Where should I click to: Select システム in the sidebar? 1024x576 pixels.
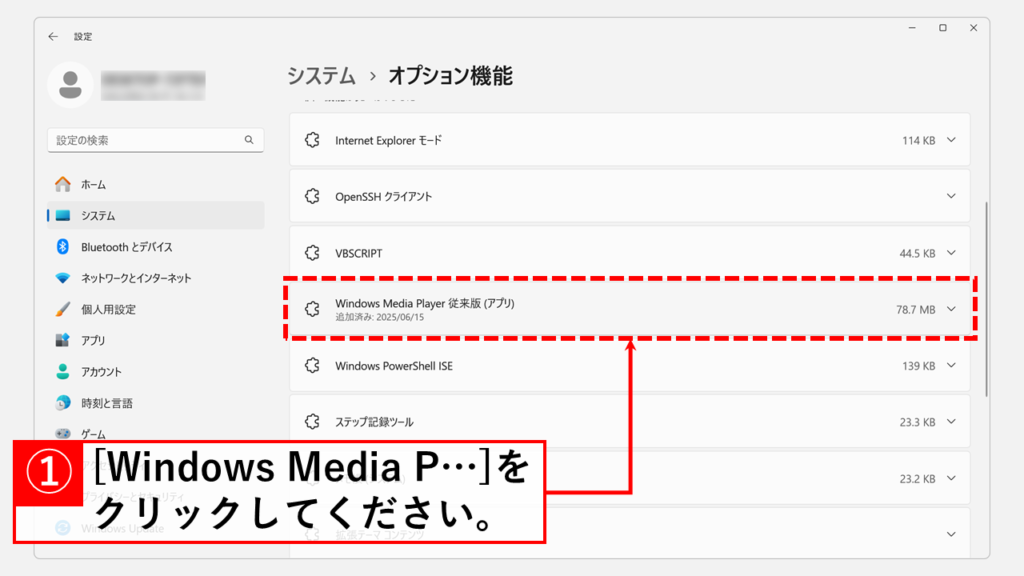click(x=156, y=216)
